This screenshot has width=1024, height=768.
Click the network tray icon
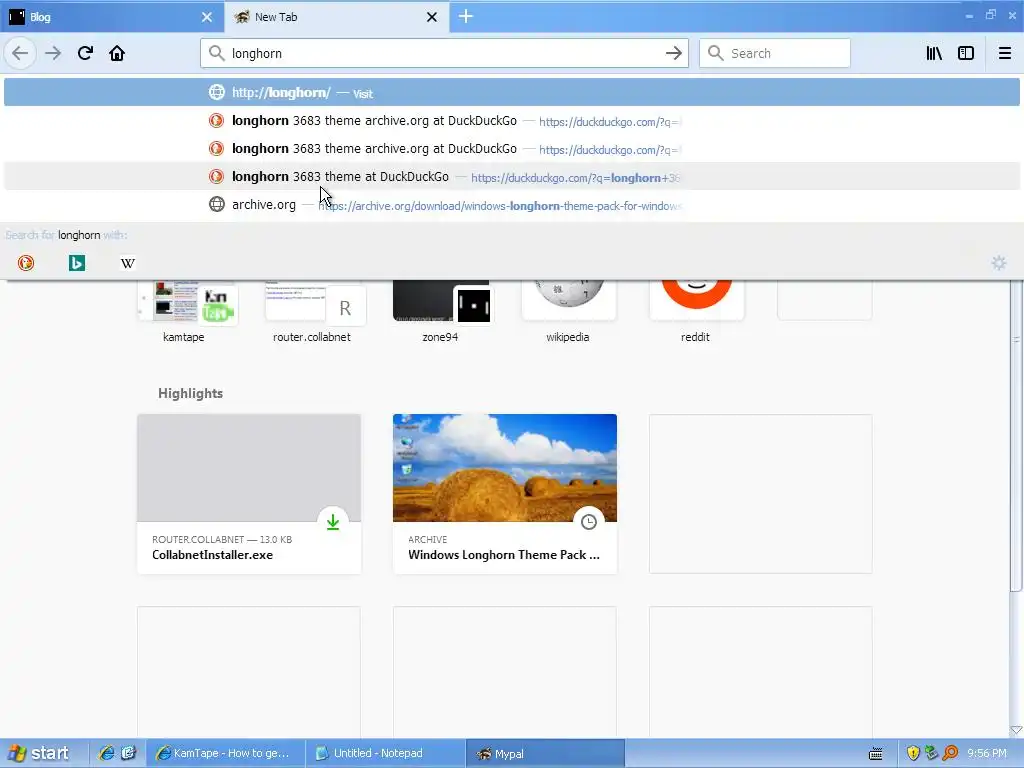[x=931, y=753]
